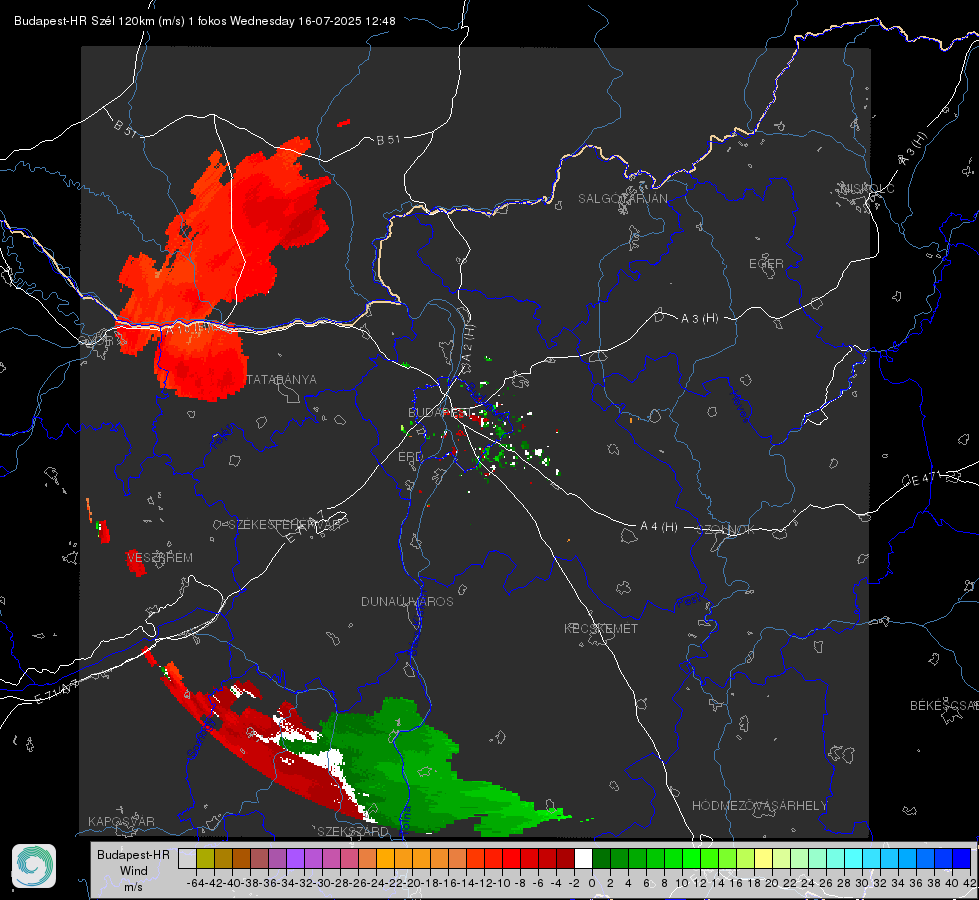Click the 'Budapest-HR Wind m/s' legend label
Image resolution: width=979 pixels, height=900 pixels.
[x=134, y=871]
